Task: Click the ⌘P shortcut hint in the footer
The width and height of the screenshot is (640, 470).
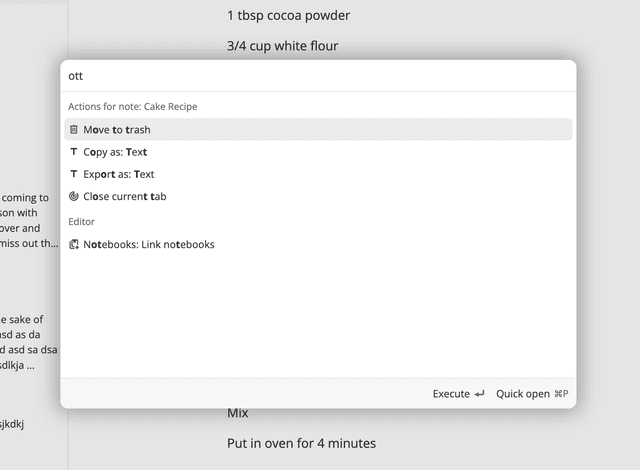Action: (561, 394)
